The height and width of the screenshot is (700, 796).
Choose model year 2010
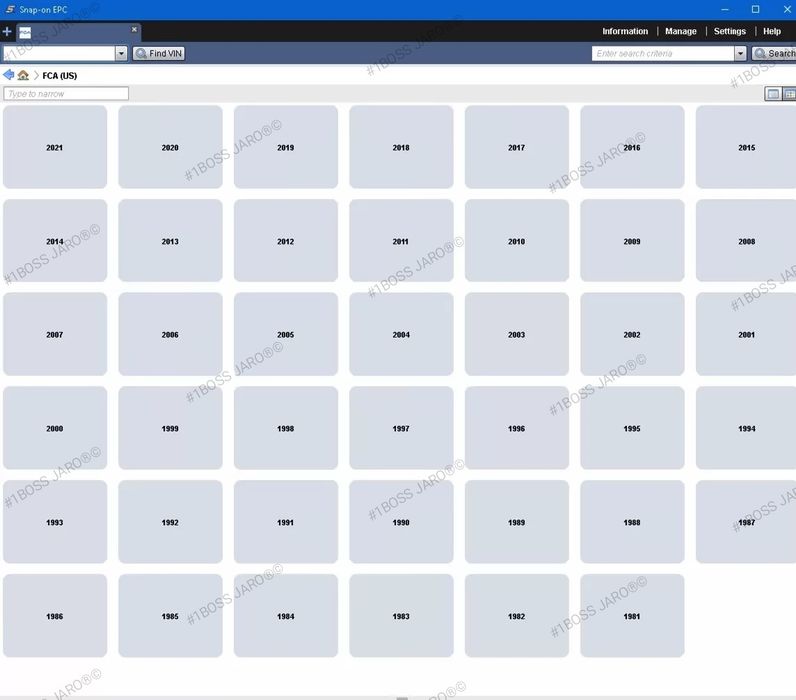click(x=517, y=241)
